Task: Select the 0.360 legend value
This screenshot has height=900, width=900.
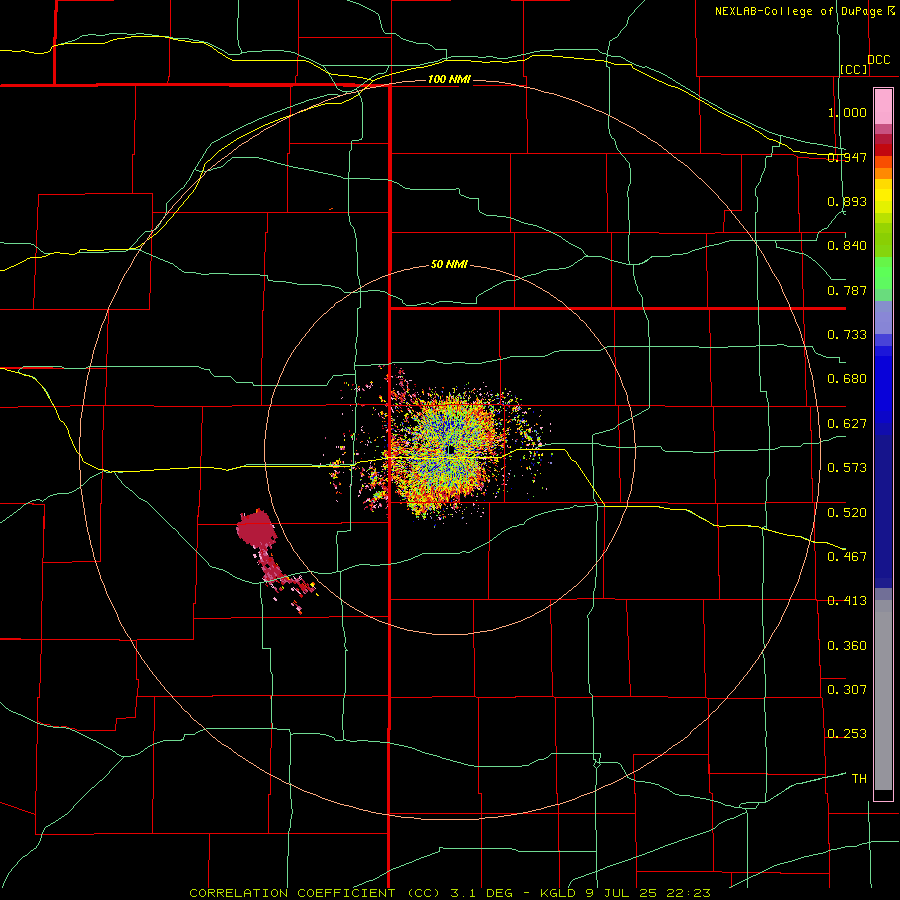Action: [x=847, y=645]
